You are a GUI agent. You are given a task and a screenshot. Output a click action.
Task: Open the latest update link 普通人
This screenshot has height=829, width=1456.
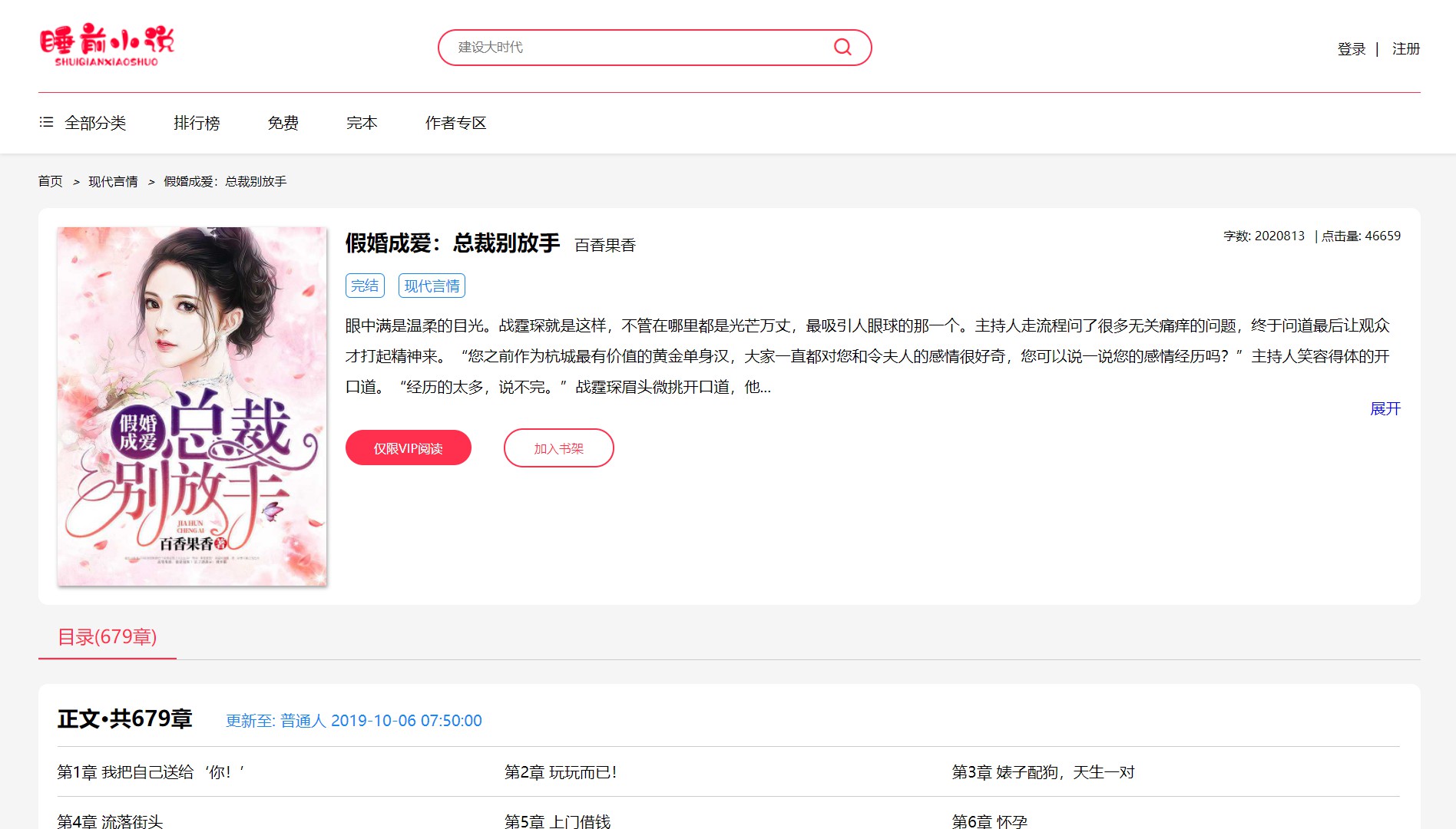click(303, 721)
